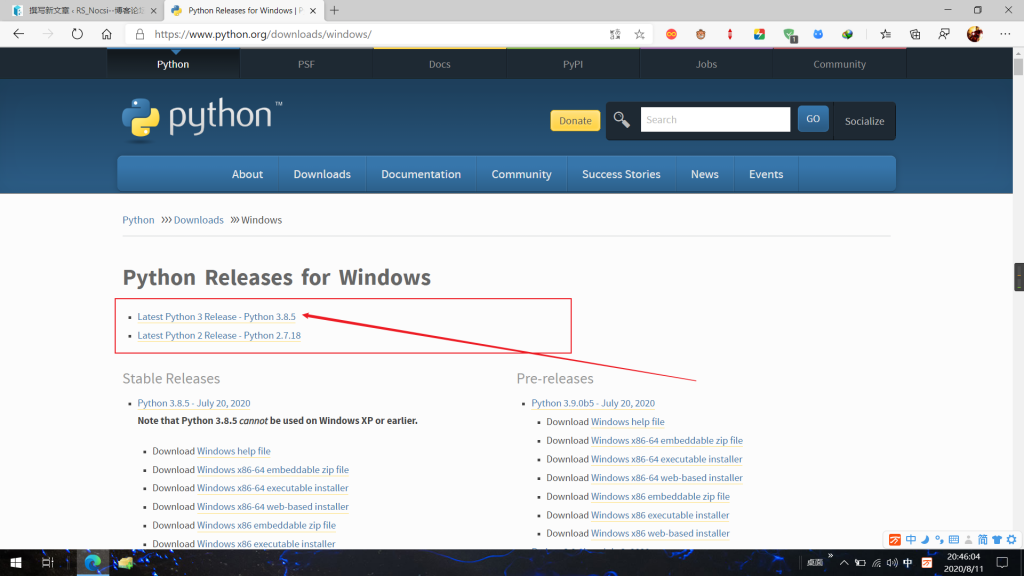
Task: Open the browser home page icon
Action: click(x=106, y=34)
